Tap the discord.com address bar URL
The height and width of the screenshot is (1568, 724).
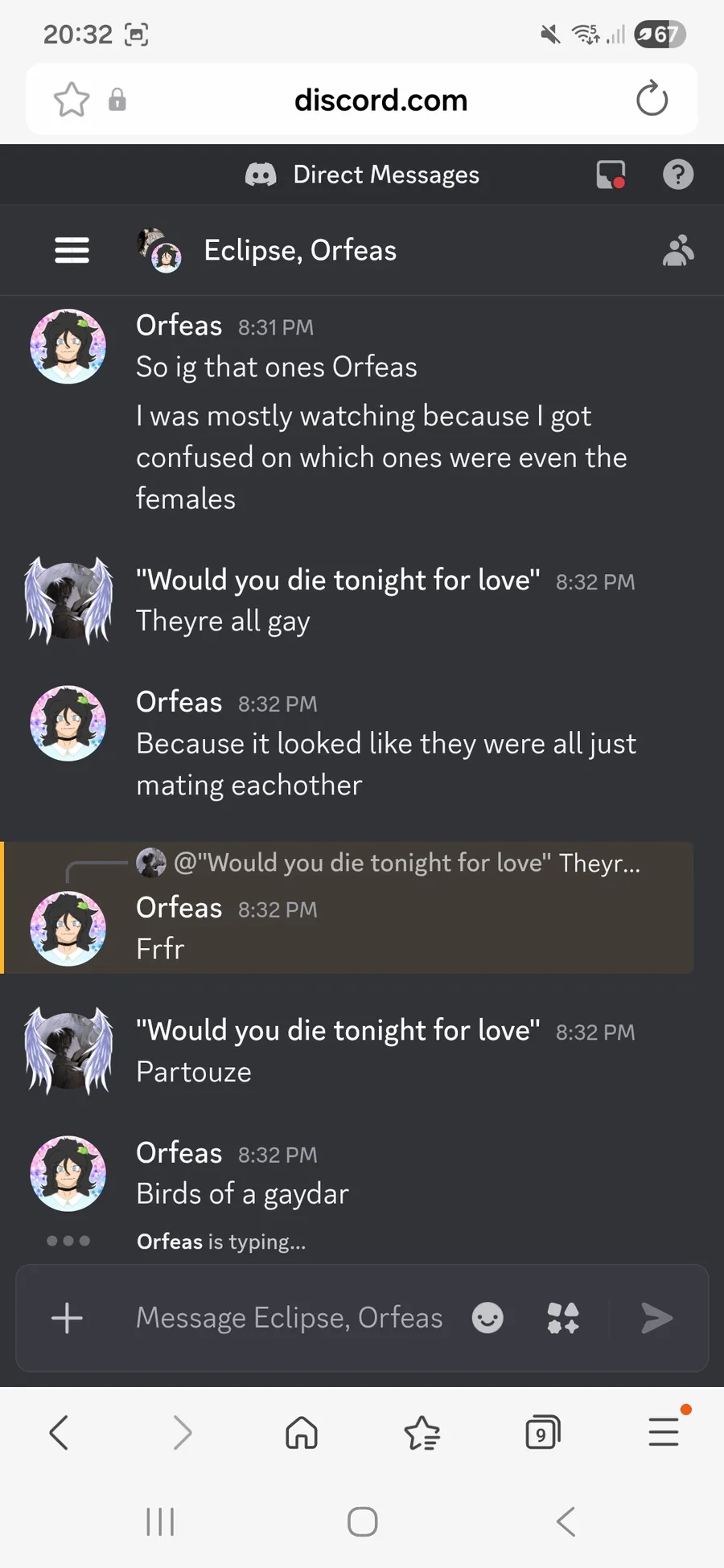(381, 100)
